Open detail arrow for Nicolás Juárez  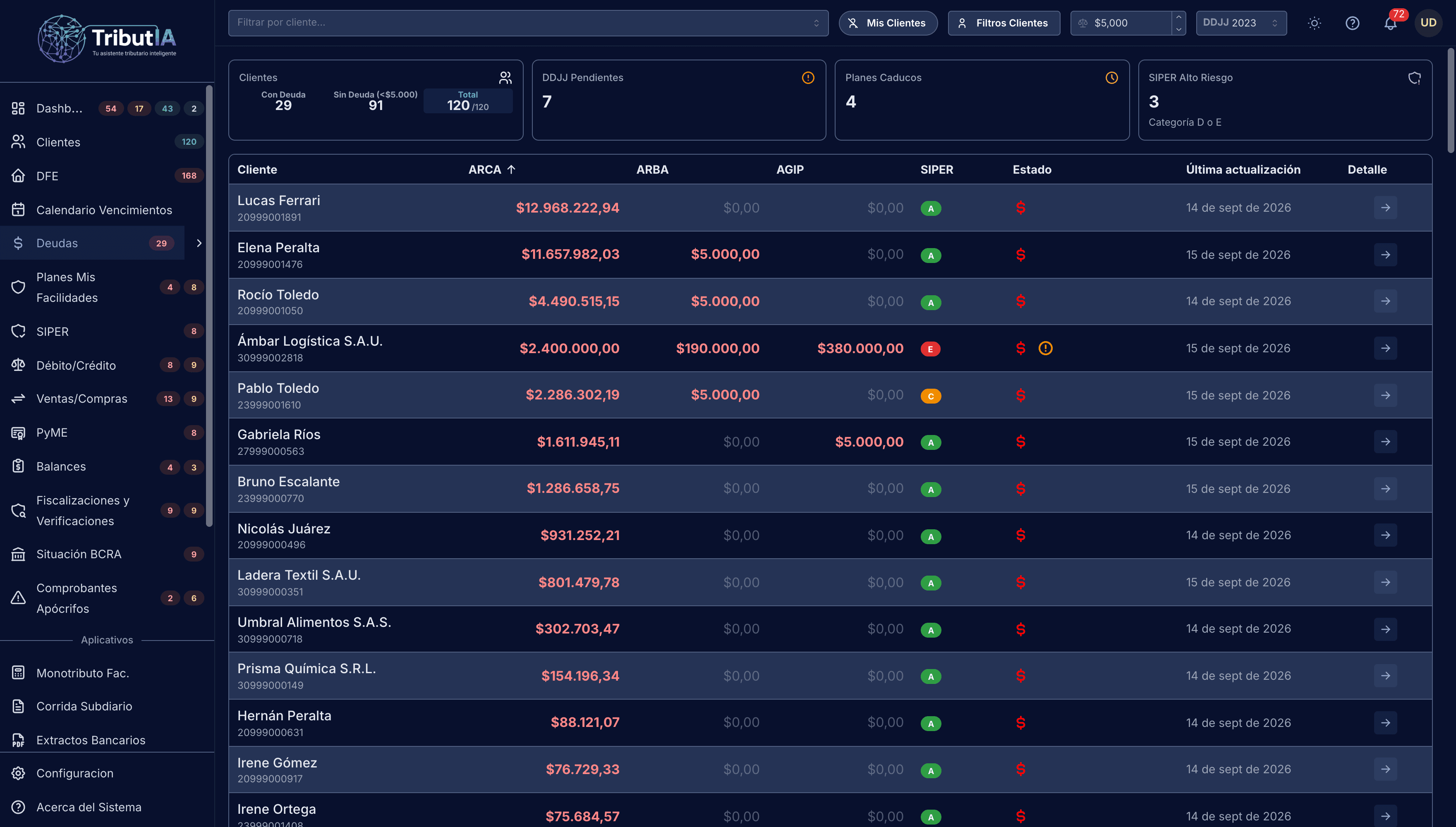[1386, 535]
